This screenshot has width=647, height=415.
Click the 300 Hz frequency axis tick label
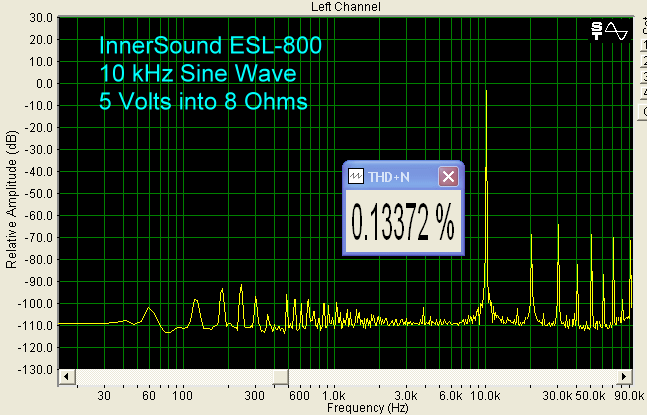pyautogui.click(x=255, y=396)
